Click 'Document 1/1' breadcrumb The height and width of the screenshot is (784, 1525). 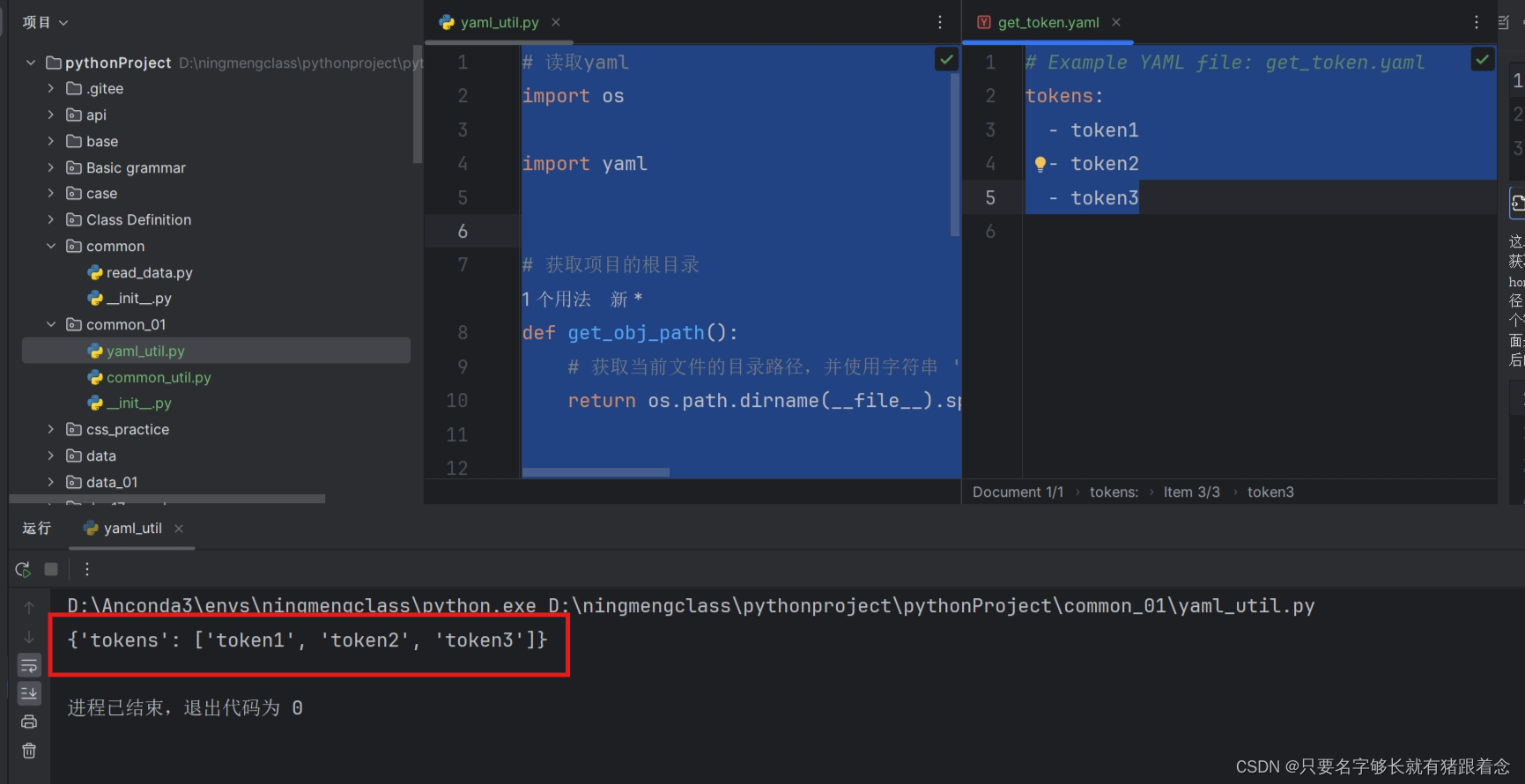[x=1018, y=492]
